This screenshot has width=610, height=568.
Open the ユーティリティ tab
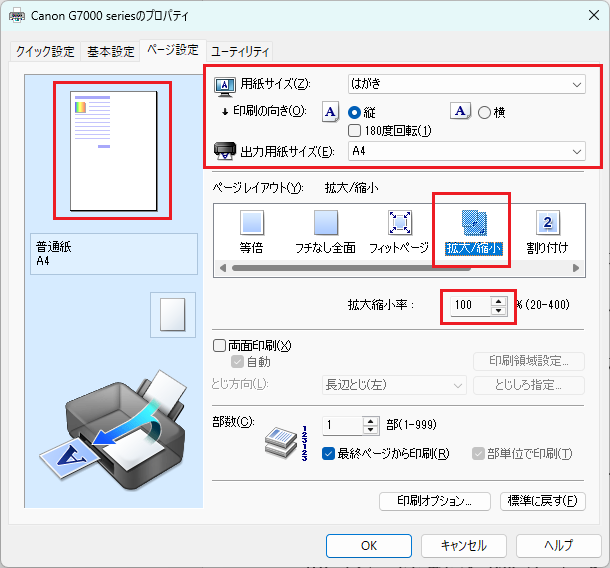coord(241,51)
